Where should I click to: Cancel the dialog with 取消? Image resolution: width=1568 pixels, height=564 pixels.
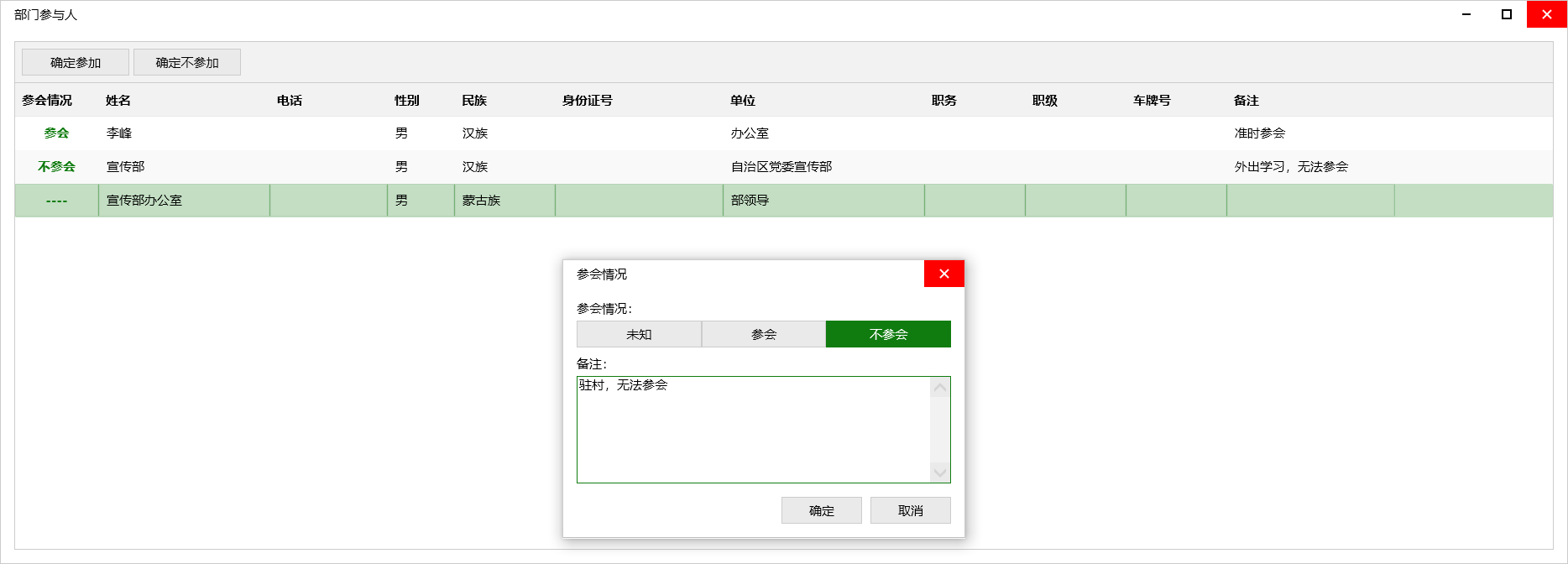(x=910, y=510)
